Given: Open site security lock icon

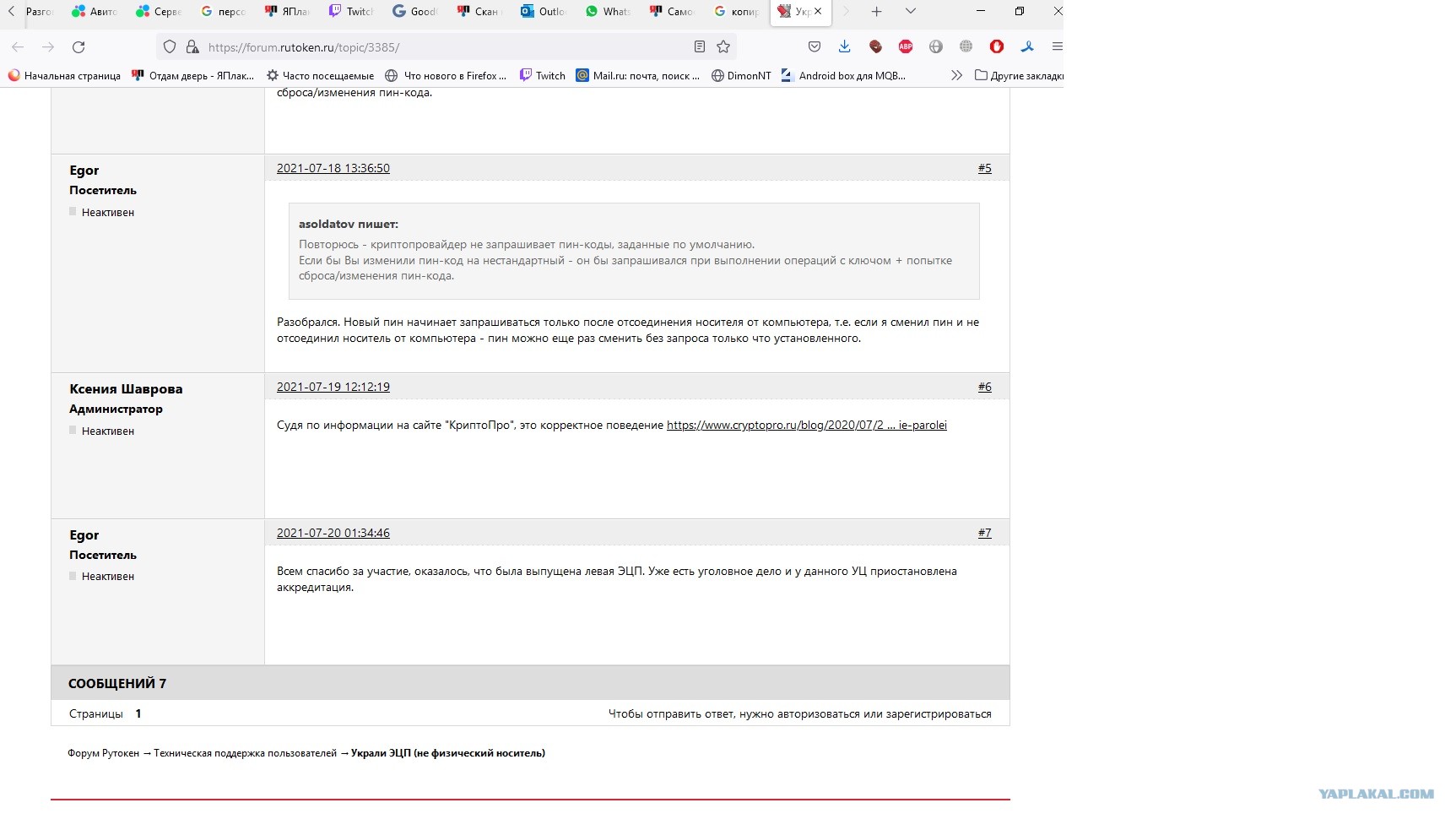Looking at the screenshot, I should point(192,47).
